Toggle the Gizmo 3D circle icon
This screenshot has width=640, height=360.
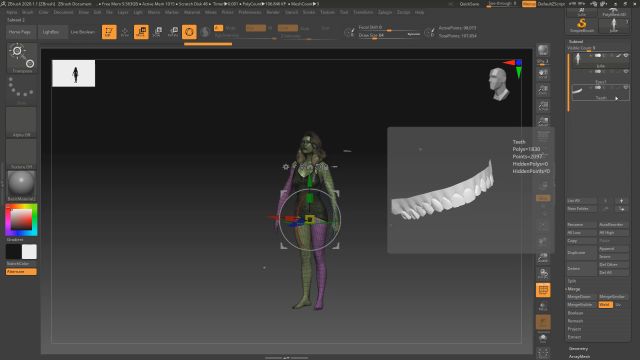[x=189, y=32]
